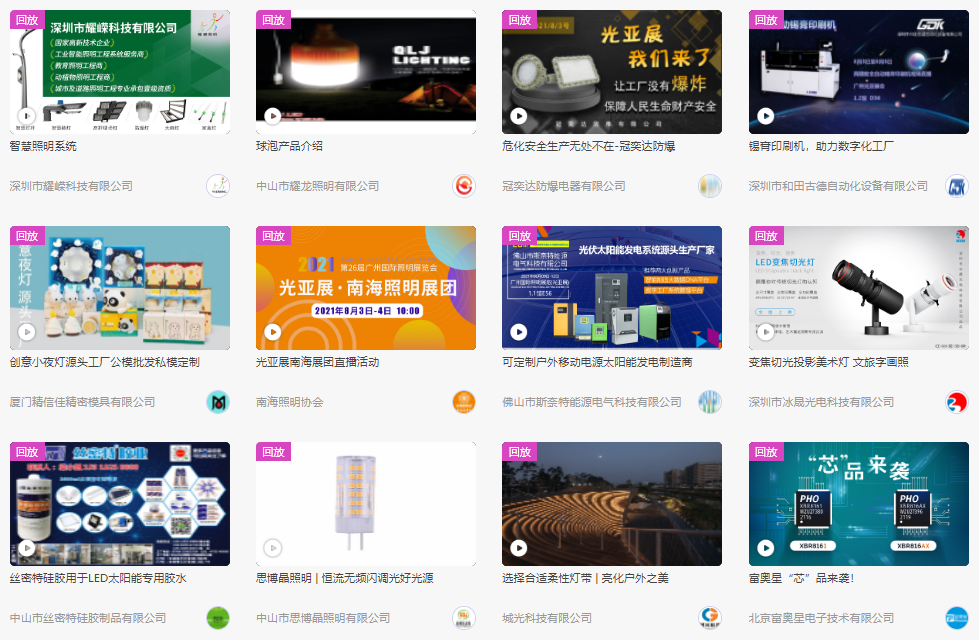Open the QLJ Lighting bulb thumbnail
The image size is (979, 640).
tap(366, 72)
